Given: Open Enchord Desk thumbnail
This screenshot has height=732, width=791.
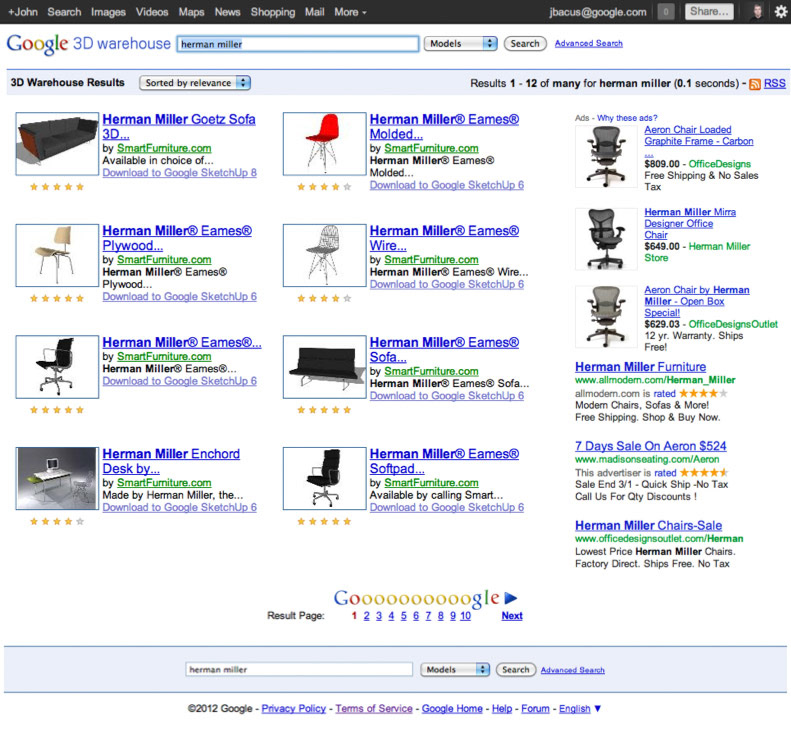Looking at the screenshot, I should 57,478.
